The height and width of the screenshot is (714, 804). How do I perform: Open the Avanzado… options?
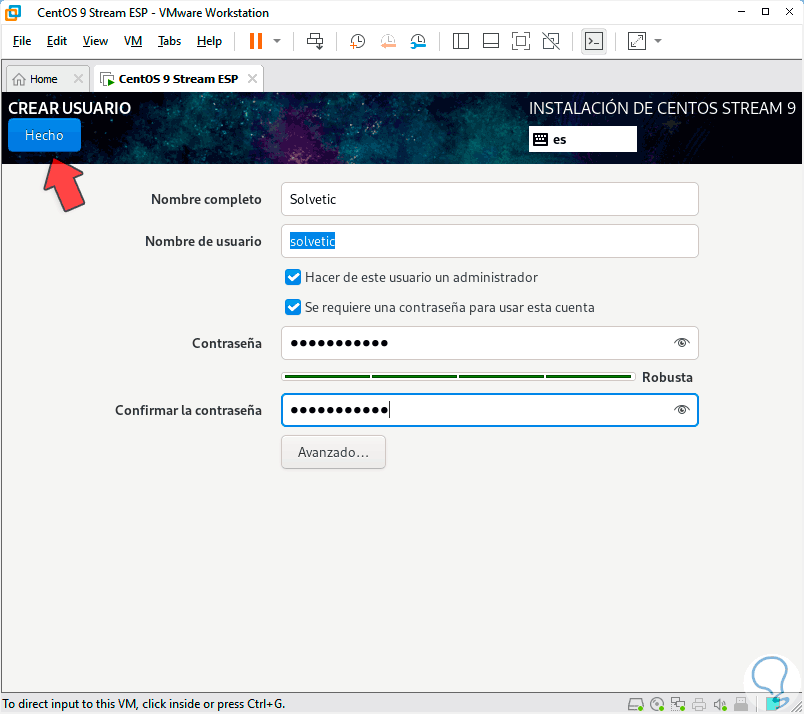(333, 452)
